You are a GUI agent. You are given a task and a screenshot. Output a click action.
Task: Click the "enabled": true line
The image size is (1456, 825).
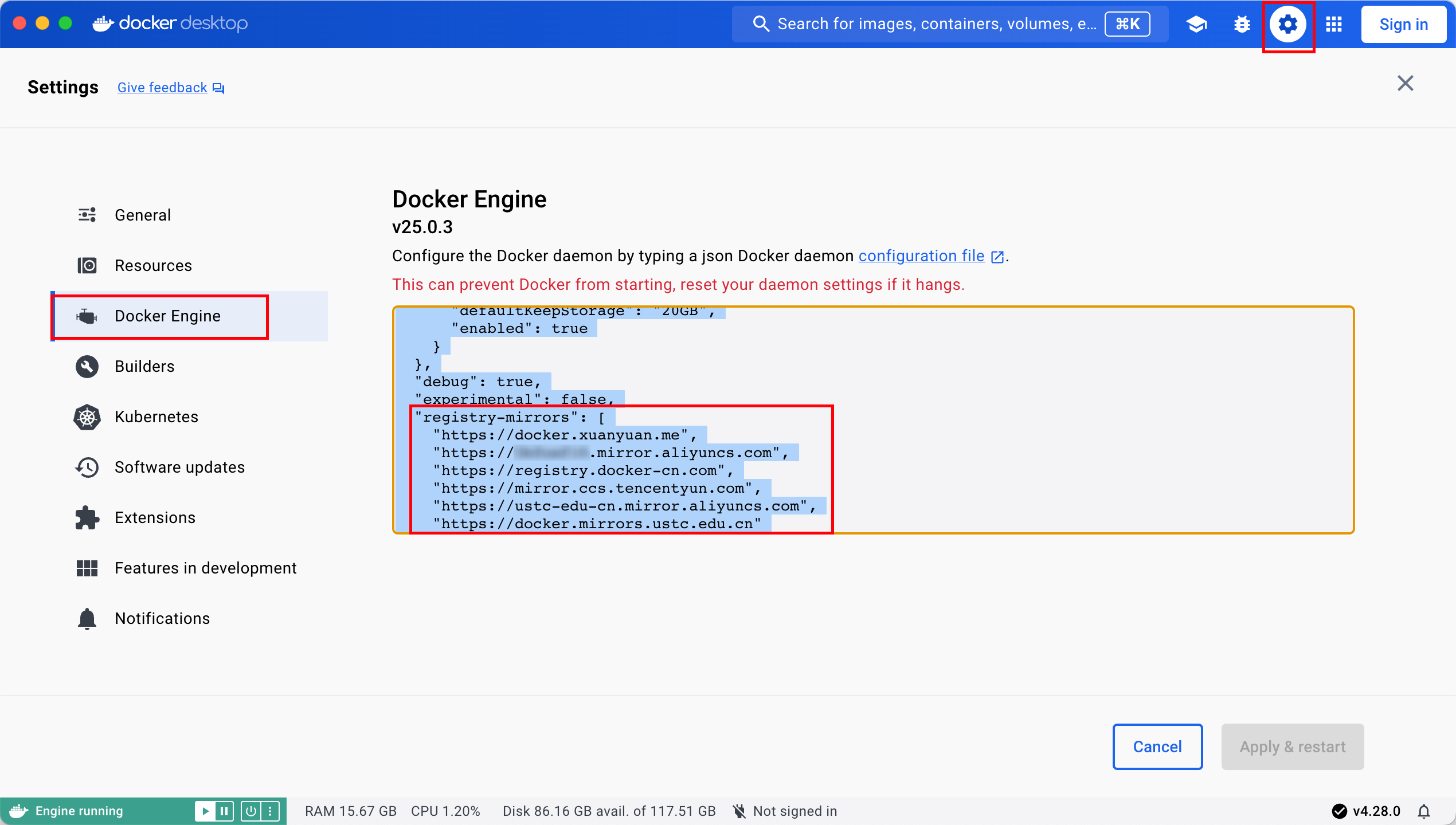click(x=519, y=328)
